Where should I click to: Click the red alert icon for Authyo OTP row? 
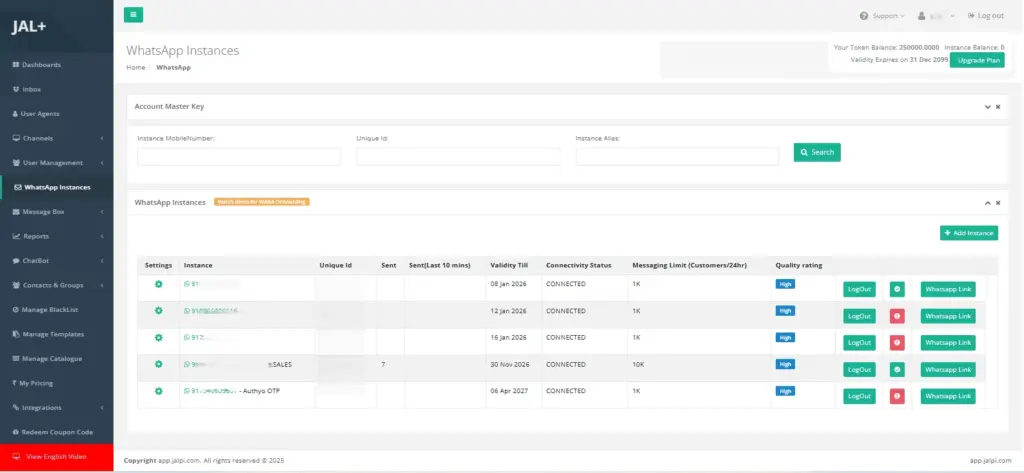[x=897, y=396]
